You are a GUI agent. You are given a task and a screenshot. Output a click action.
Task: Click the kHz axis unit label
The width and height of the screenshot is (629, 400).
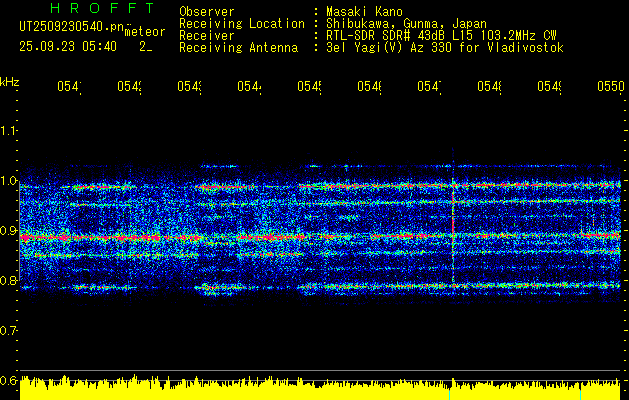tap(10, 82)
